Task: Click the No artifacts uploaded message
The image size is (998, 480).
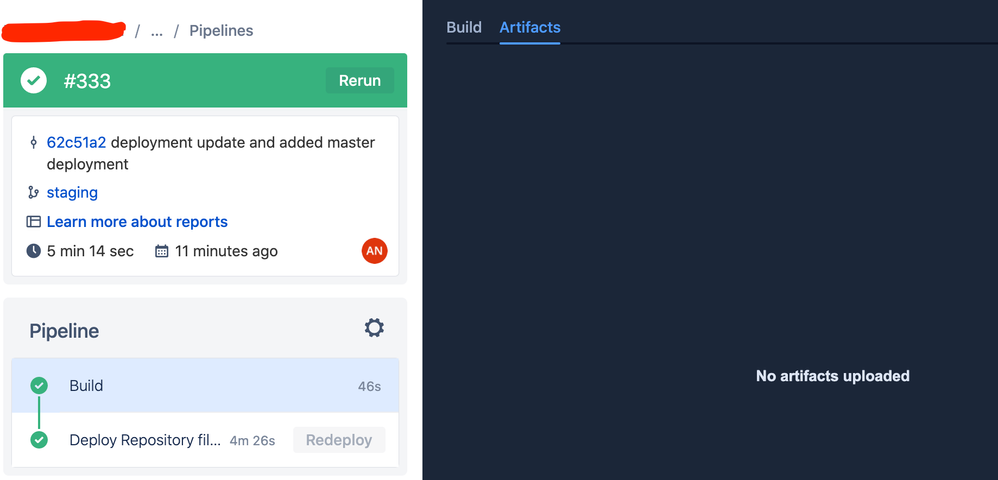Action: (833, 376)
